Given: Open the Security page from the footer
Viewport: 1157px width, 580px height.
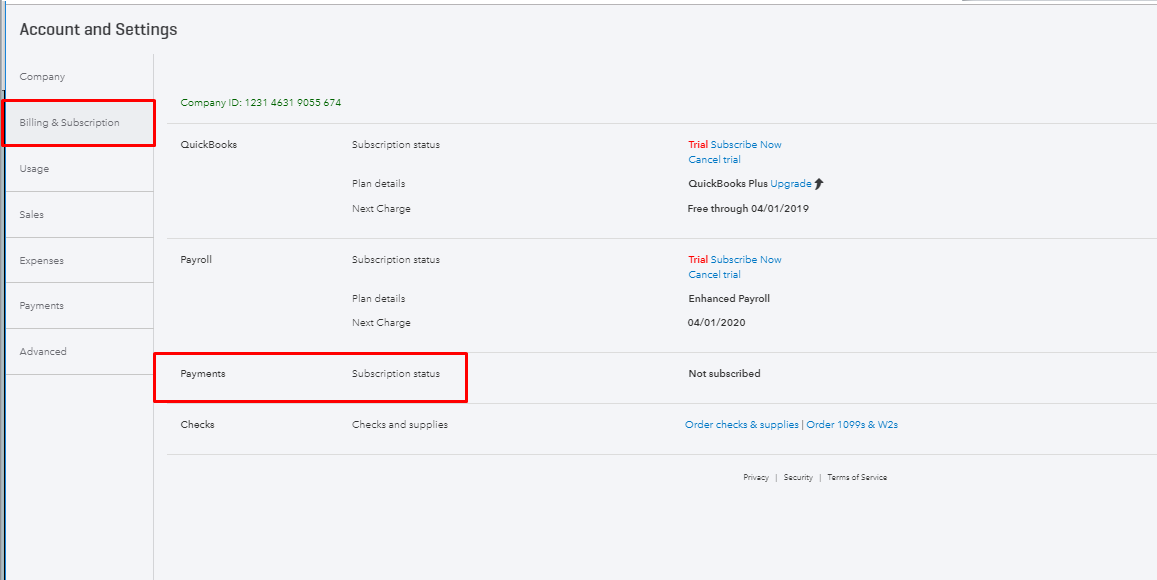Looking at the screenshot, I should pos(799,477).
